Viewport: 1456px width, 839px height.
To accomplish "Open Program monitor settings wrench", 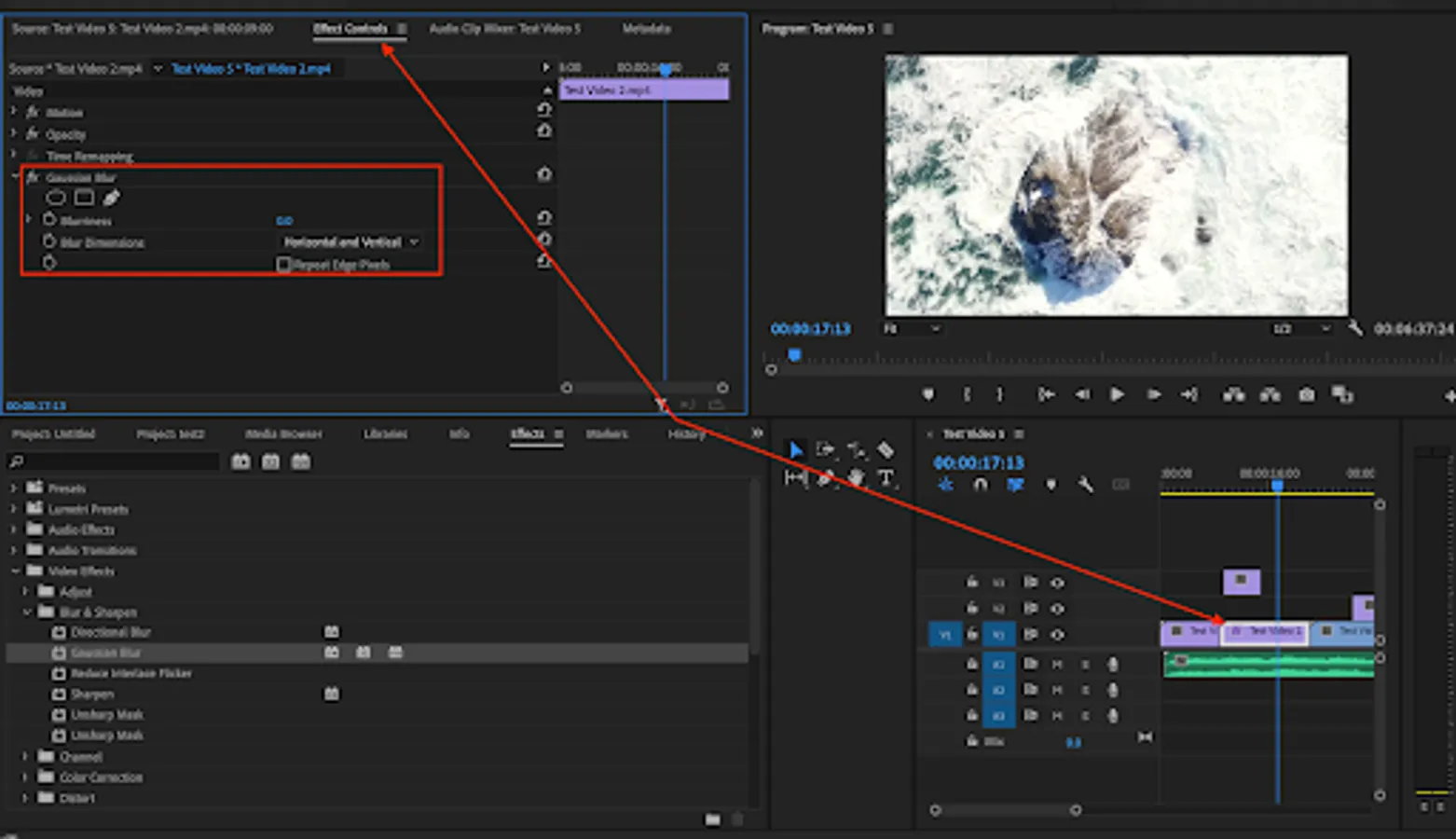I will (x=1355, y=328).
